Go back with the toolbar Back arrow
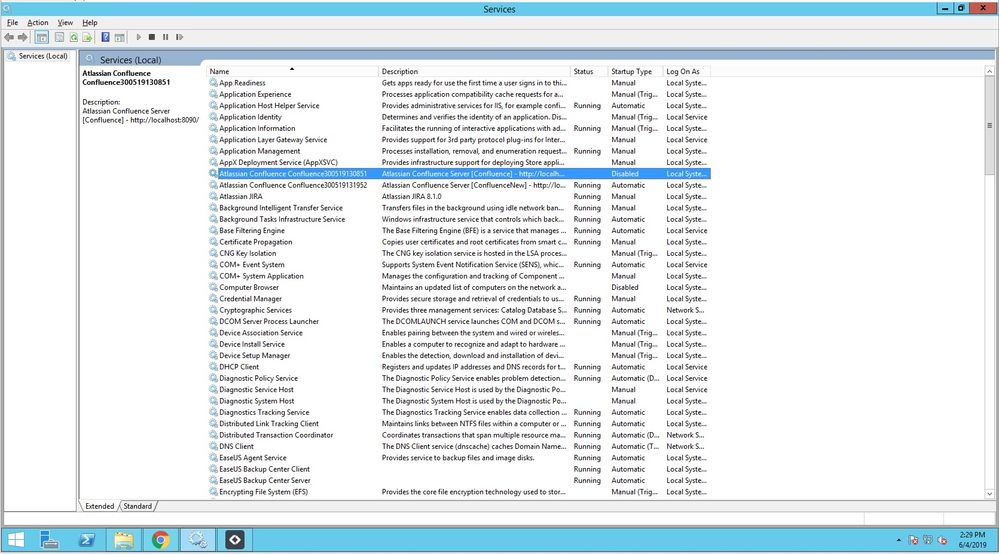This screenshot has height=554, width=999. coord(9,38)
